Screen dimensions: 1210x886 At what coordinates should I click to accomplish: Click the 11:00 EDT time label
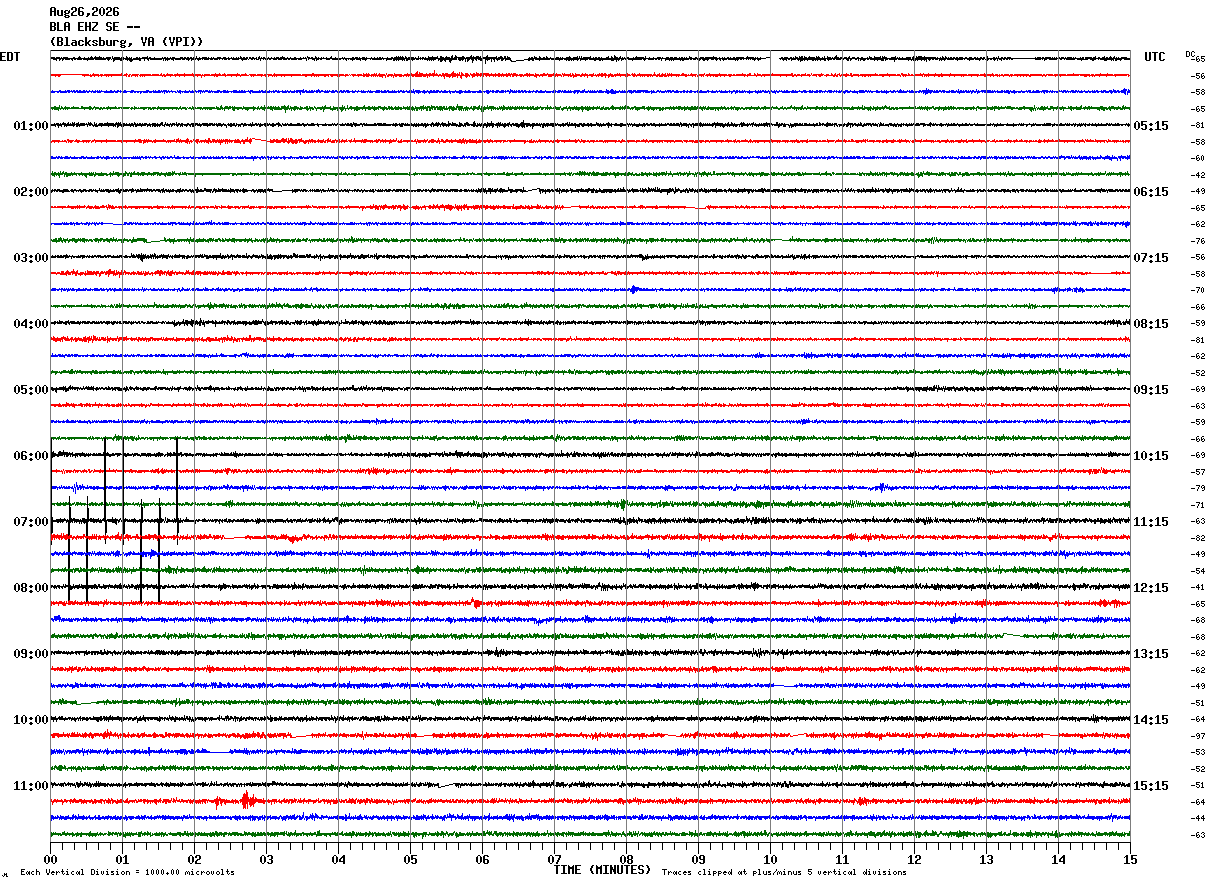[x=31, y=786]
